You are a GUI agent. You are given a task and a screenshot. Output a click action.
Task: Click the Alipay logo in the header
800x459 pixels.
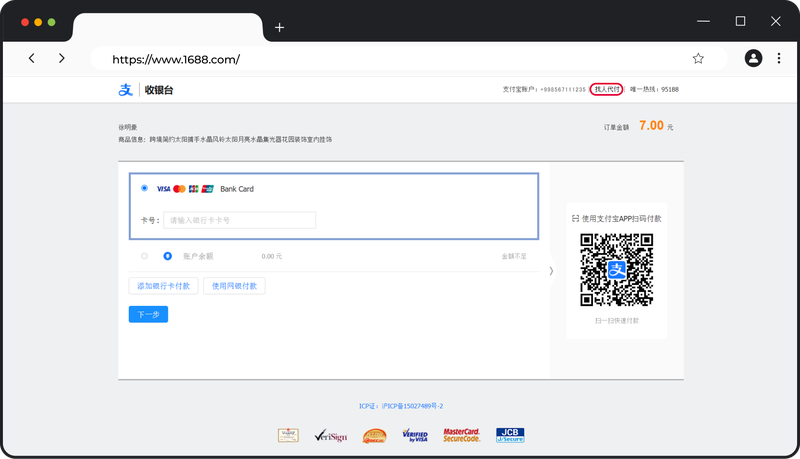coord(126,90)
